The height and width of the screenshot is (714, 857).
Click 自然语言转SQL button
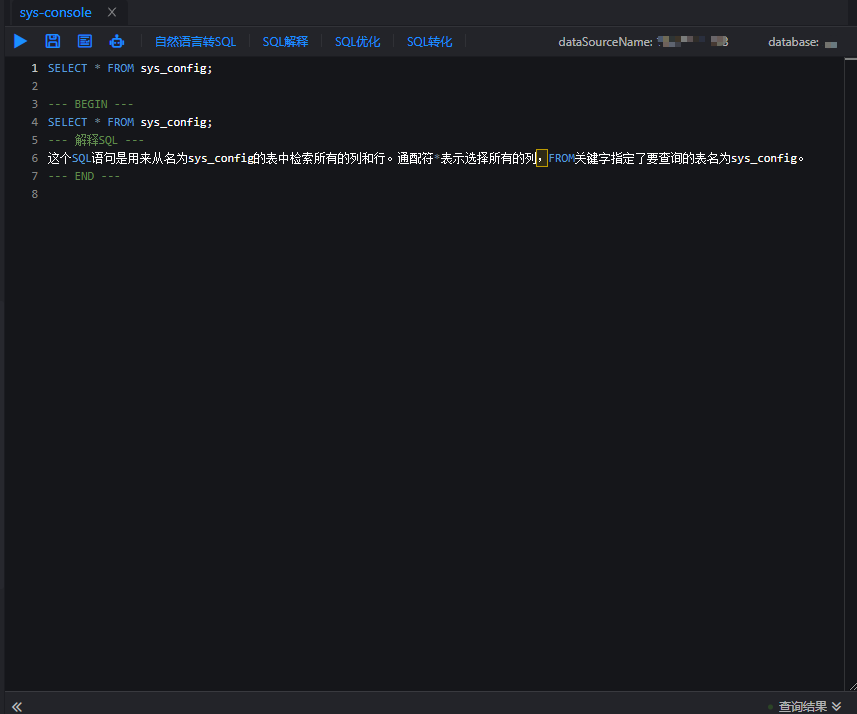(195, 42)
